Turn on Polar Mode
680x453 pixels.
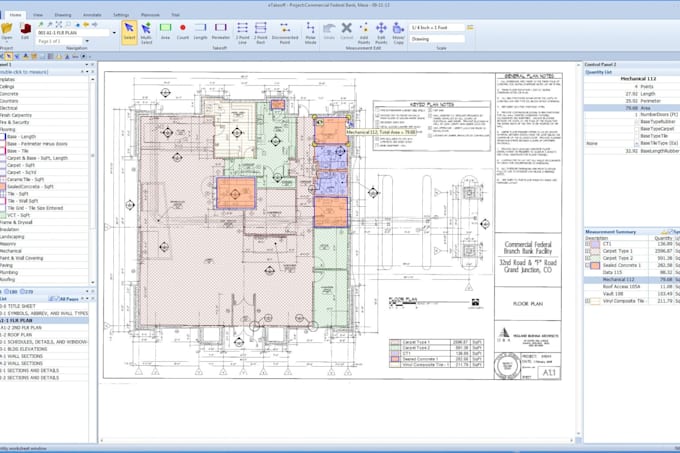[311, 33]
